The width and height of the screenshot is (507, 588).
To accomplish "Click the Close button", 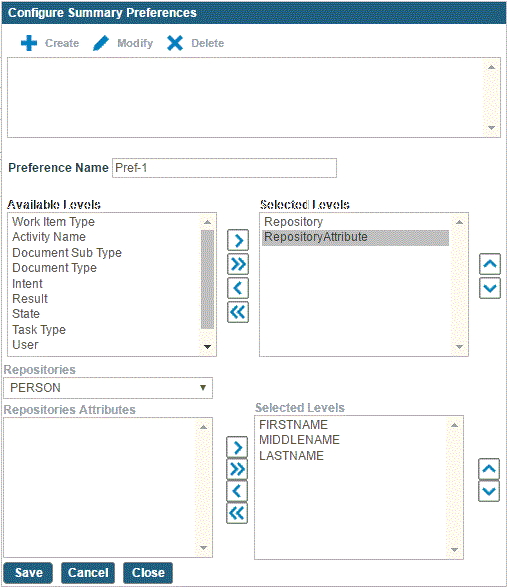I will tap(148, 573).
